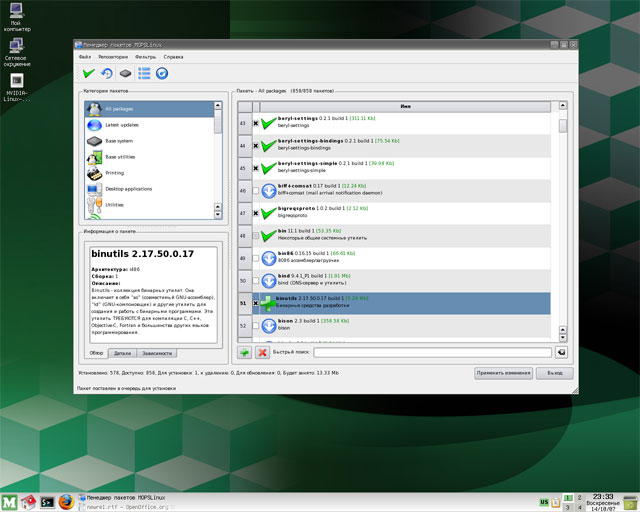
Task: Click the package list scrollbar bottom down arrow
Action: coord(563,338)
